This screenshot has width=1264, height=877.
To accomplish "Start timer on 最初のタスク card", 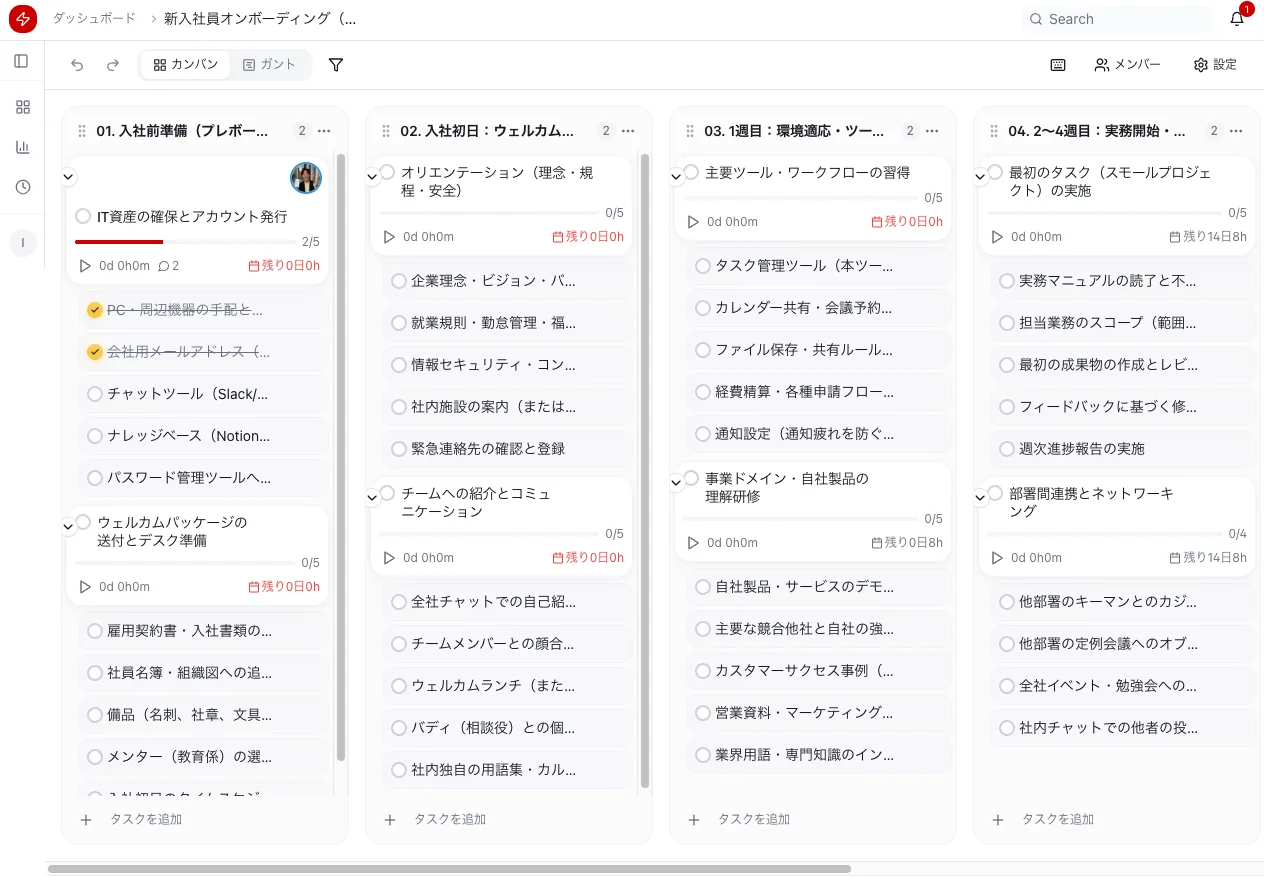I will pyautogui.click(x=997, y=237).
